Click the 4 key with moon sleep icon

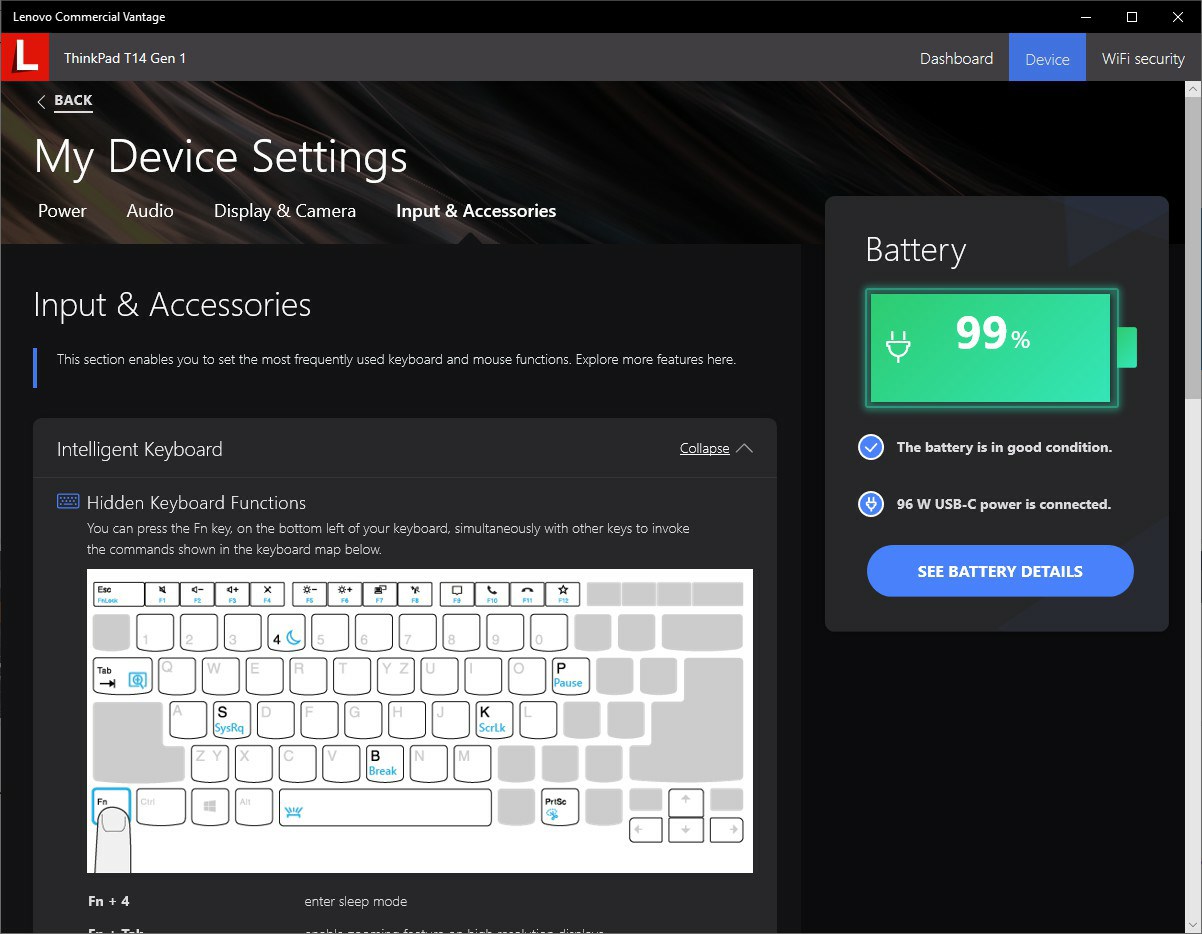tap(285, 633)
